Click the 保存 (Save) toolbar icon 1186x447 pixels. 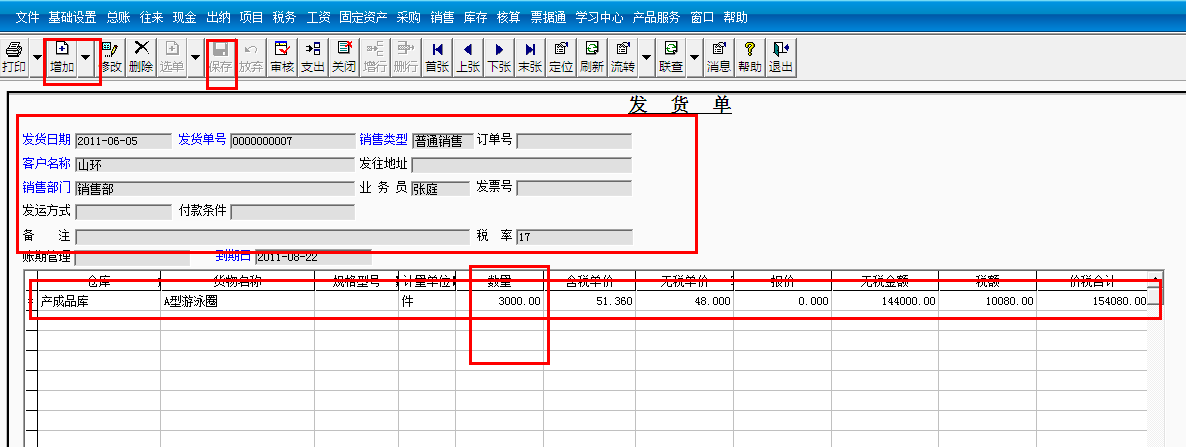point(221,57)
